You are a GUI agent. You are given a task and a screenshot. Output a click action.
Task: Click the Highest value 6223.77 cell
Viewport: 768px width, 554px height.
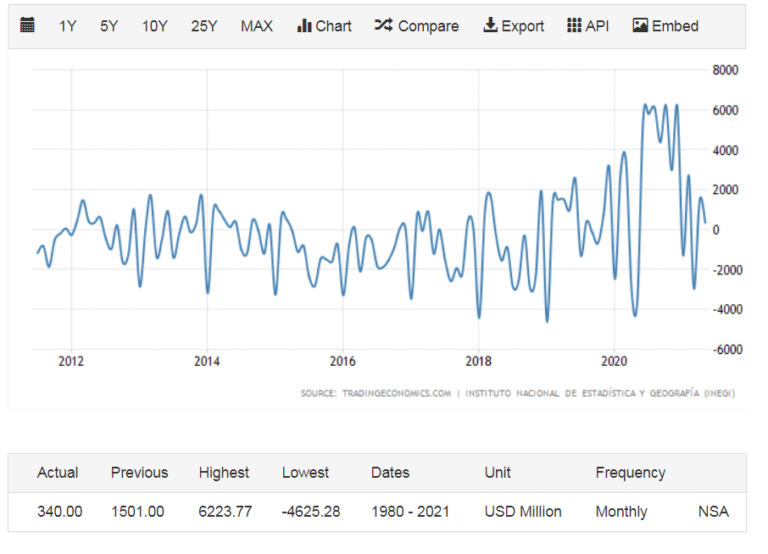[225, 512]
